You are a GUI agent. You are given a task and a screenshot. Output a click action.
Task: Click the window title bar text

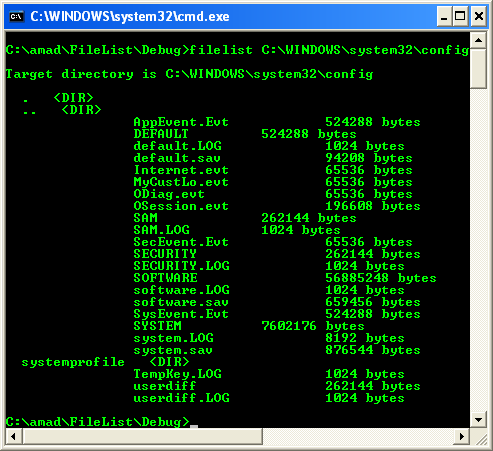tap(130, 16)
